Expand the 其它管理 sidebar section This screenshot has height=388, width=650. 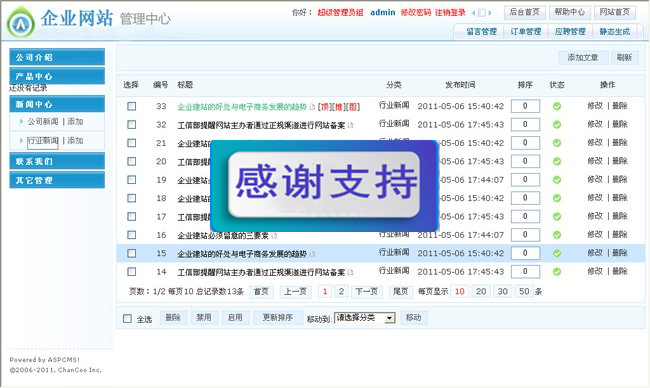pyautogui.click(x=57, y=180)
